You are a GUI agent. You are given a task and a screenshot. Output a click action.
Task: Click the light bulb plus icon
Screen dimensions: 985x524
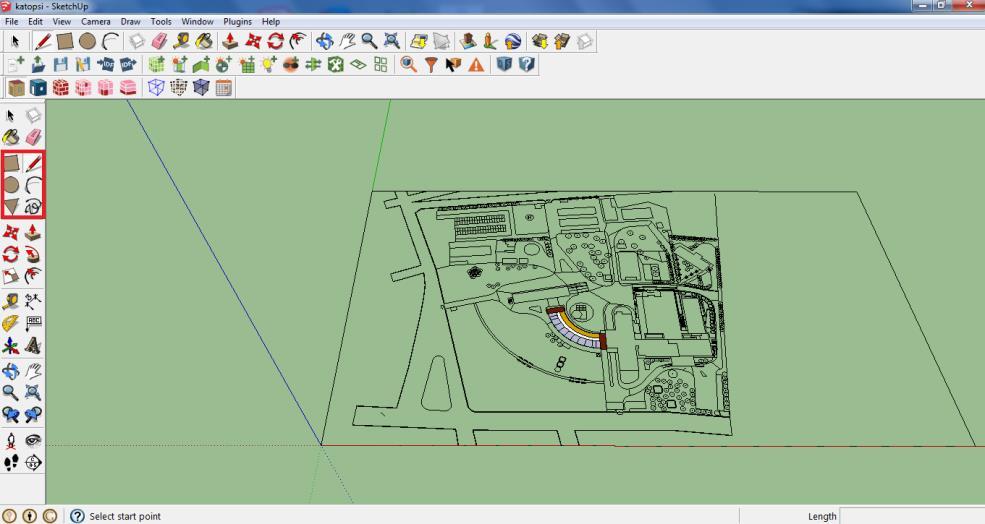[269, 64]
